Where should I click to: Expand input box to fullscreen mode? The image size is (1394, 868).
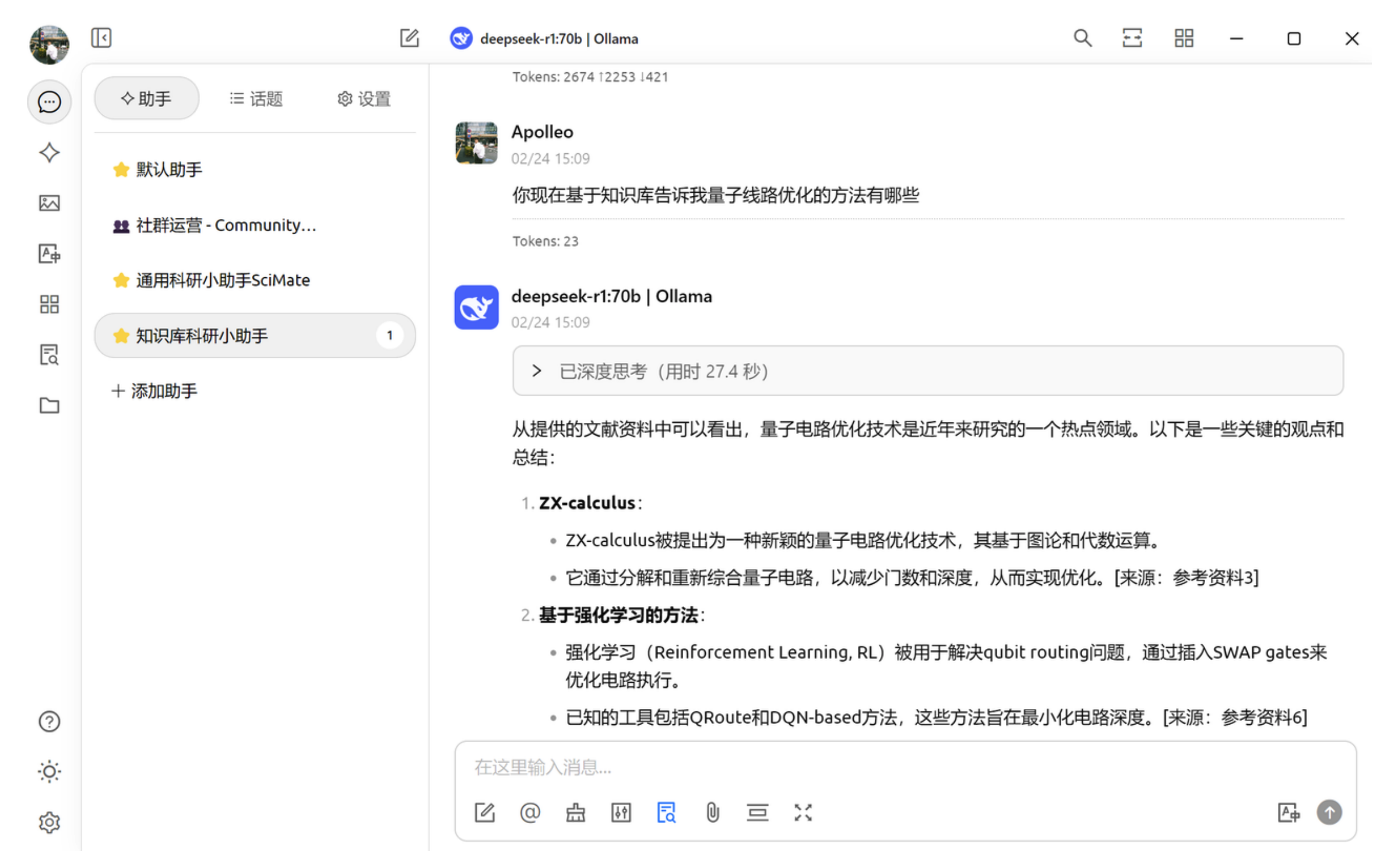pyautogui.click(x=804, y=812)
